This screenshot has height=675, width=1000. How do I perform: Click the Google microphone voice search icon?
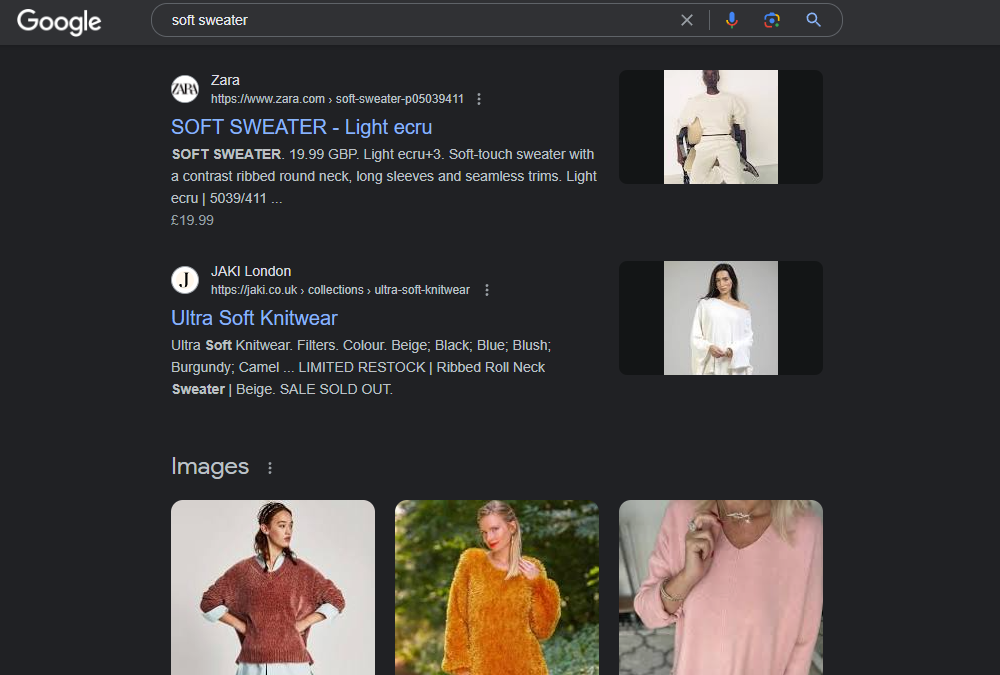click(x=731, y=20)
